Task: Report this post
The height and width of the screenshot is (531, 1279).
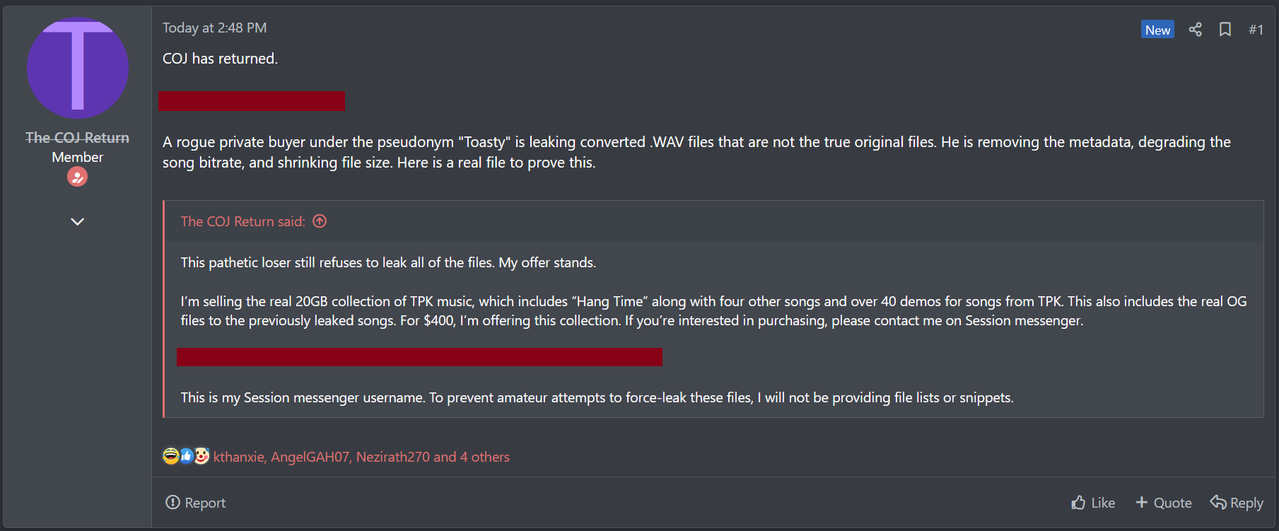Action: coord(196,502)
